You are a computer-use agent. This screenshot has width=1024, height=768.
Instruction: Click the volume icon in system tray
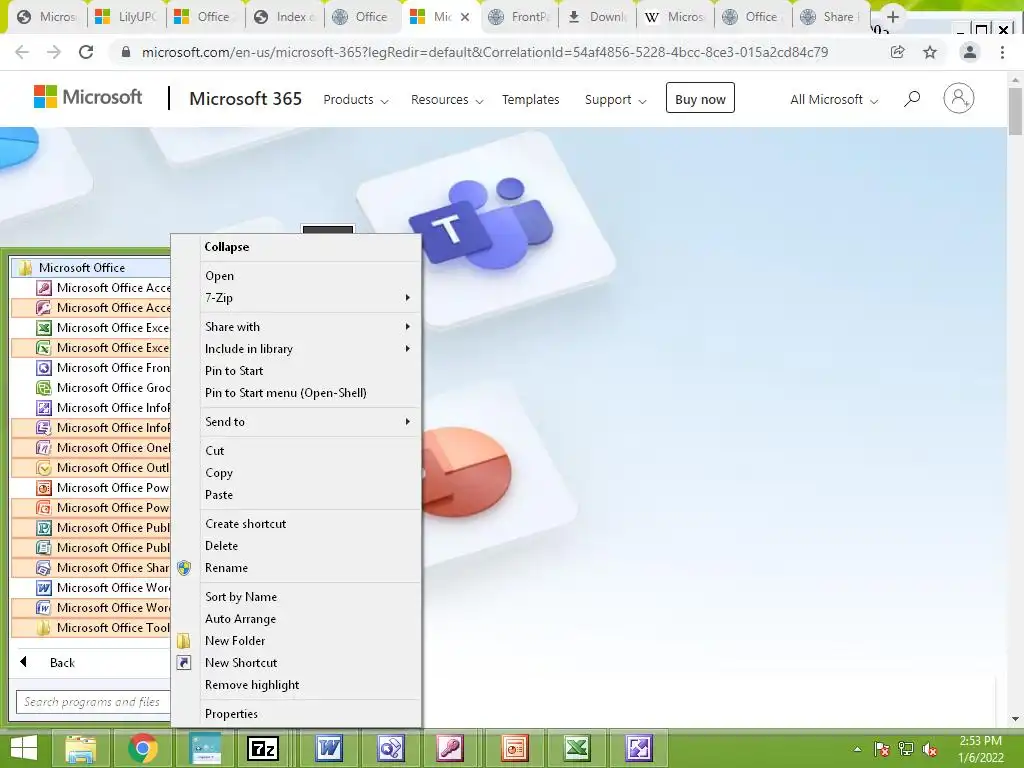pos(930,749)
